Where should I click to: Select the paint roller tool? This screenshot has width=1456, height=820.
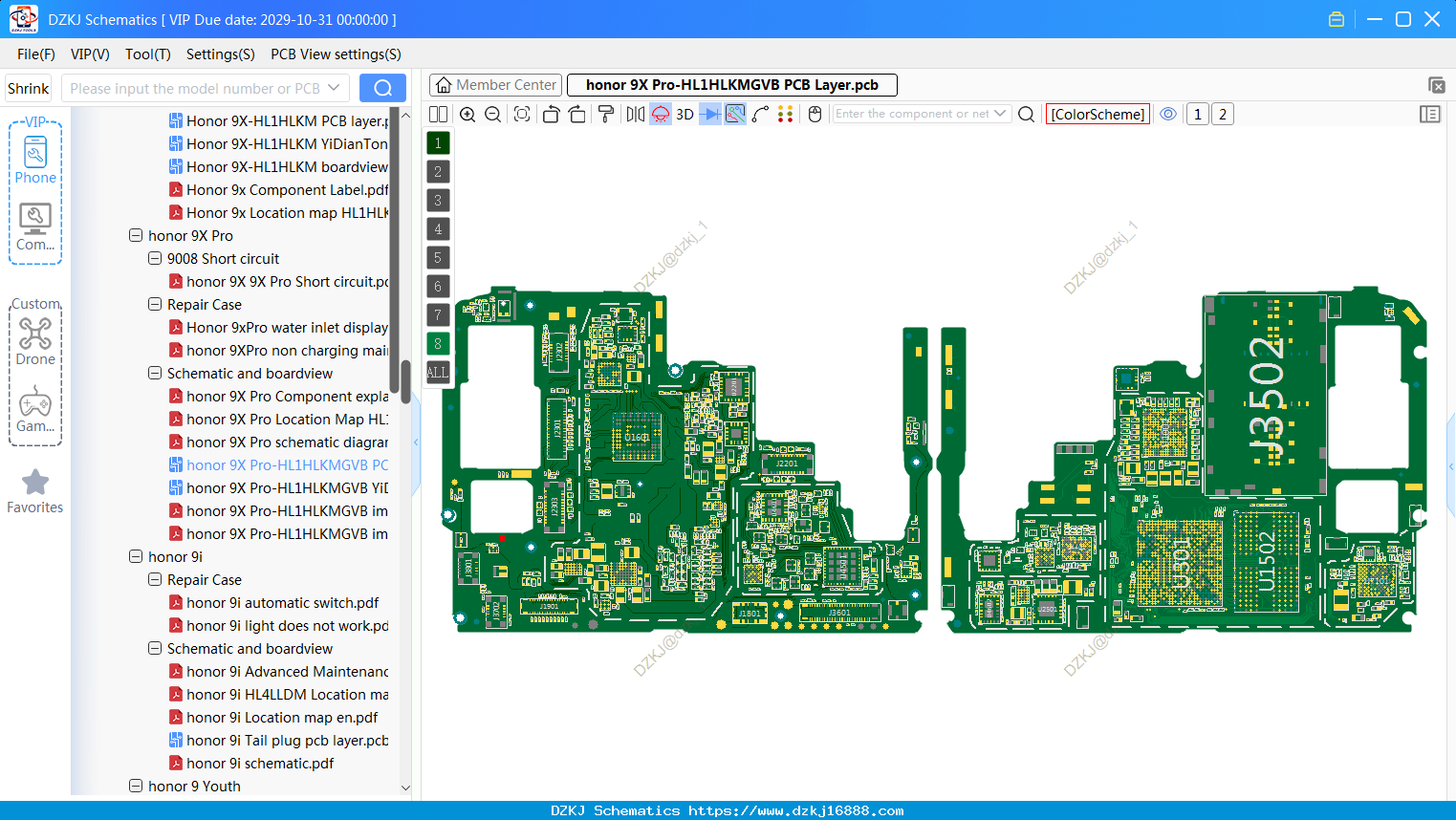pyautogui.click(x=606, y=115)
